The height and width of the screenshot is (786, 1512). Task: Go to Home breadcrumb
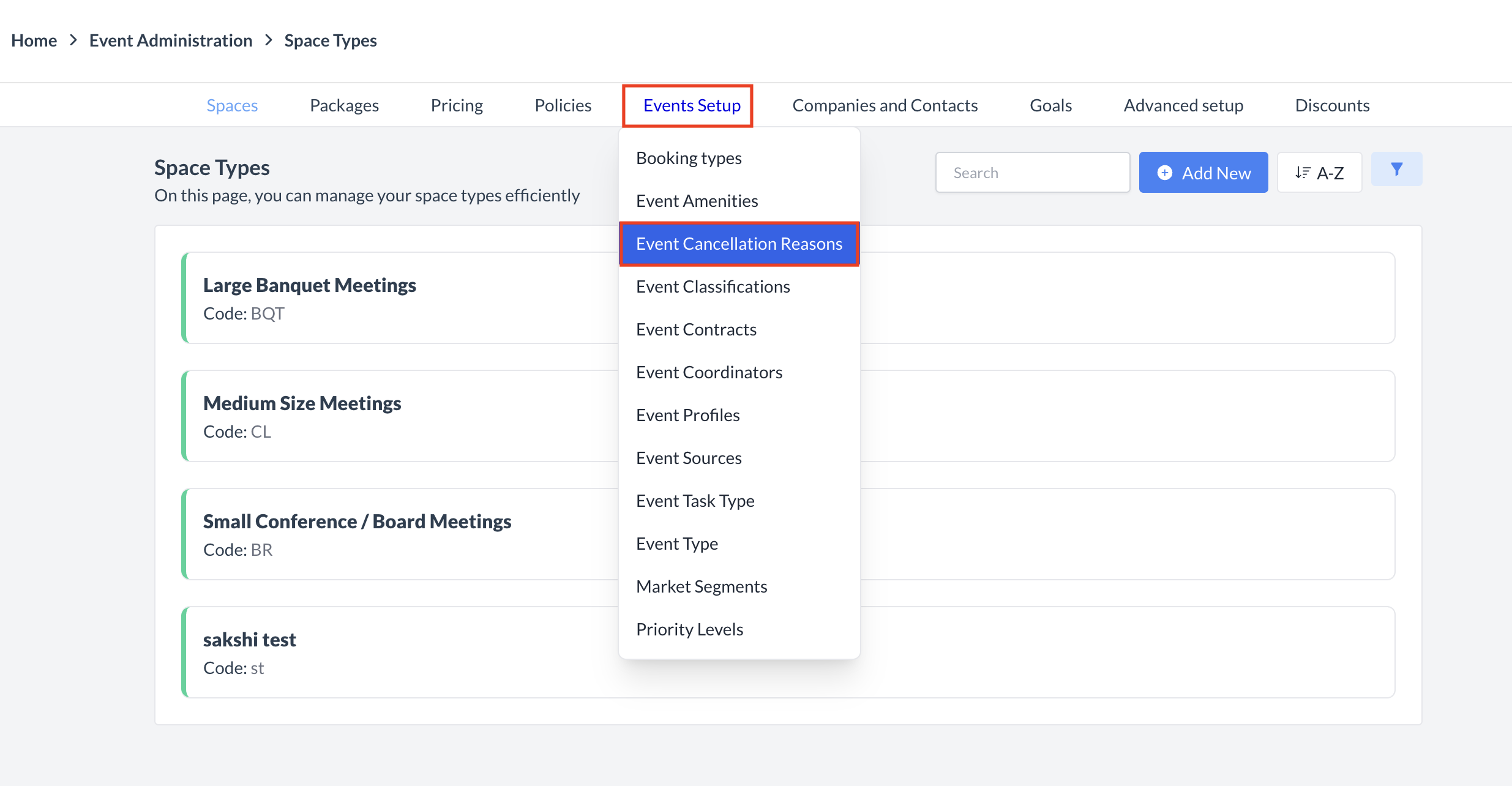click(34, 40)
